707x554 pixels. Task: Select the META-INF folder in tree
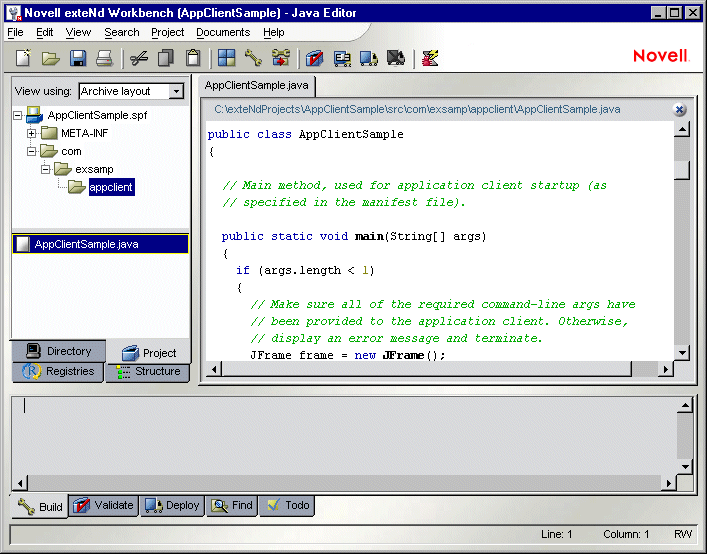pos(84,133)
